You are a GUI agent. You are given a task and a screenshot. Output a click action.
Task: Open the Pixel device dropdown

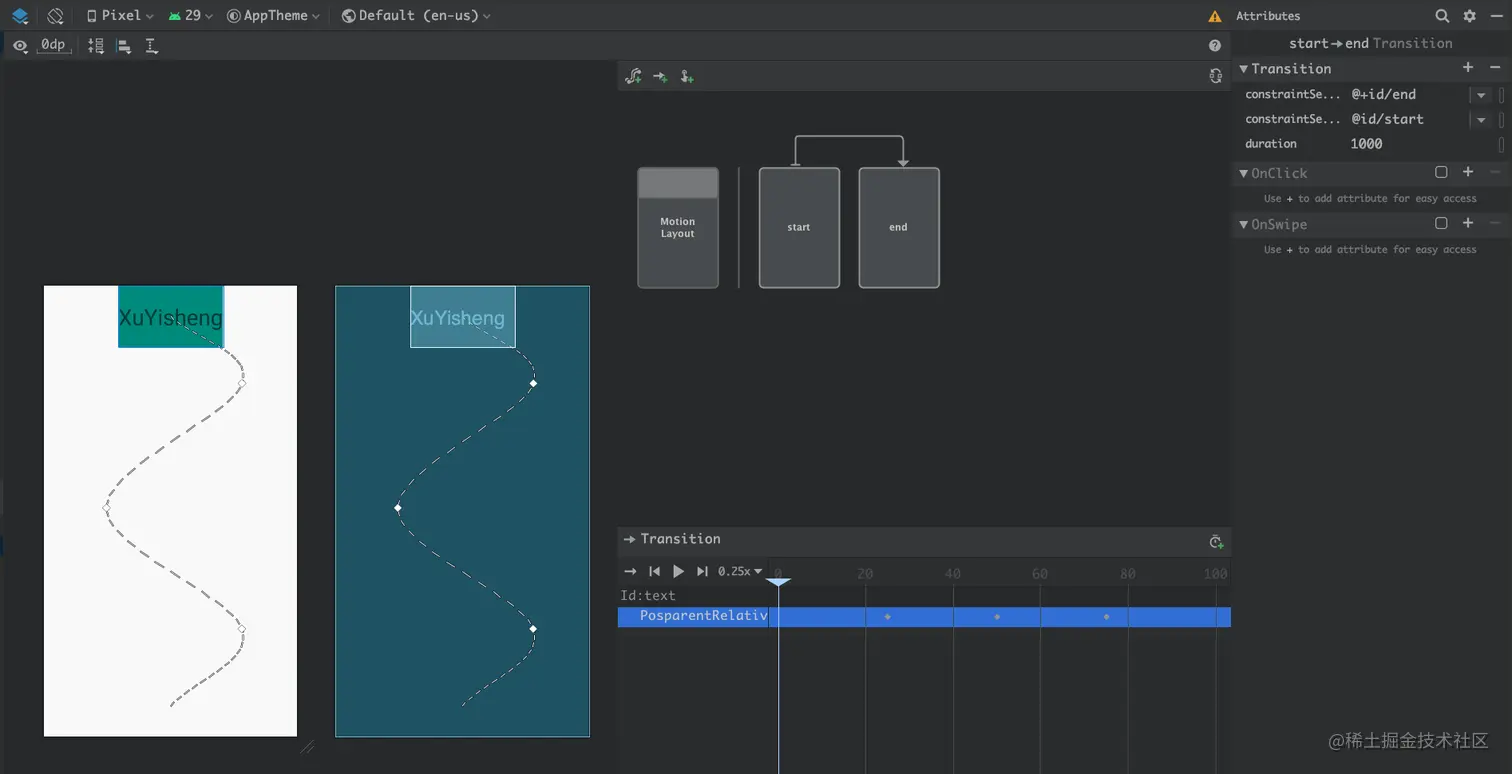tap(120, 16)
